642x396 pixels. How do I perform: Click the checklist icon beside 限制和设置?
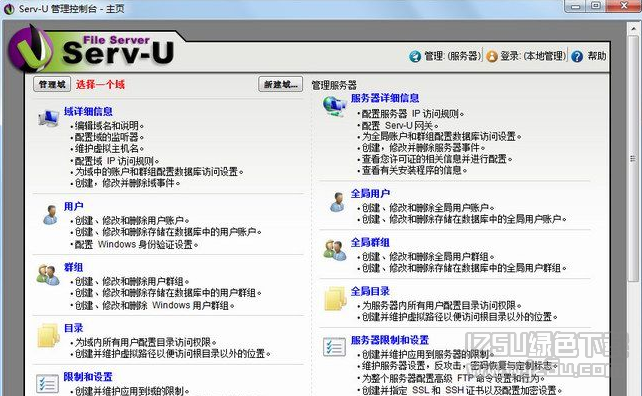tap(47, 384)
